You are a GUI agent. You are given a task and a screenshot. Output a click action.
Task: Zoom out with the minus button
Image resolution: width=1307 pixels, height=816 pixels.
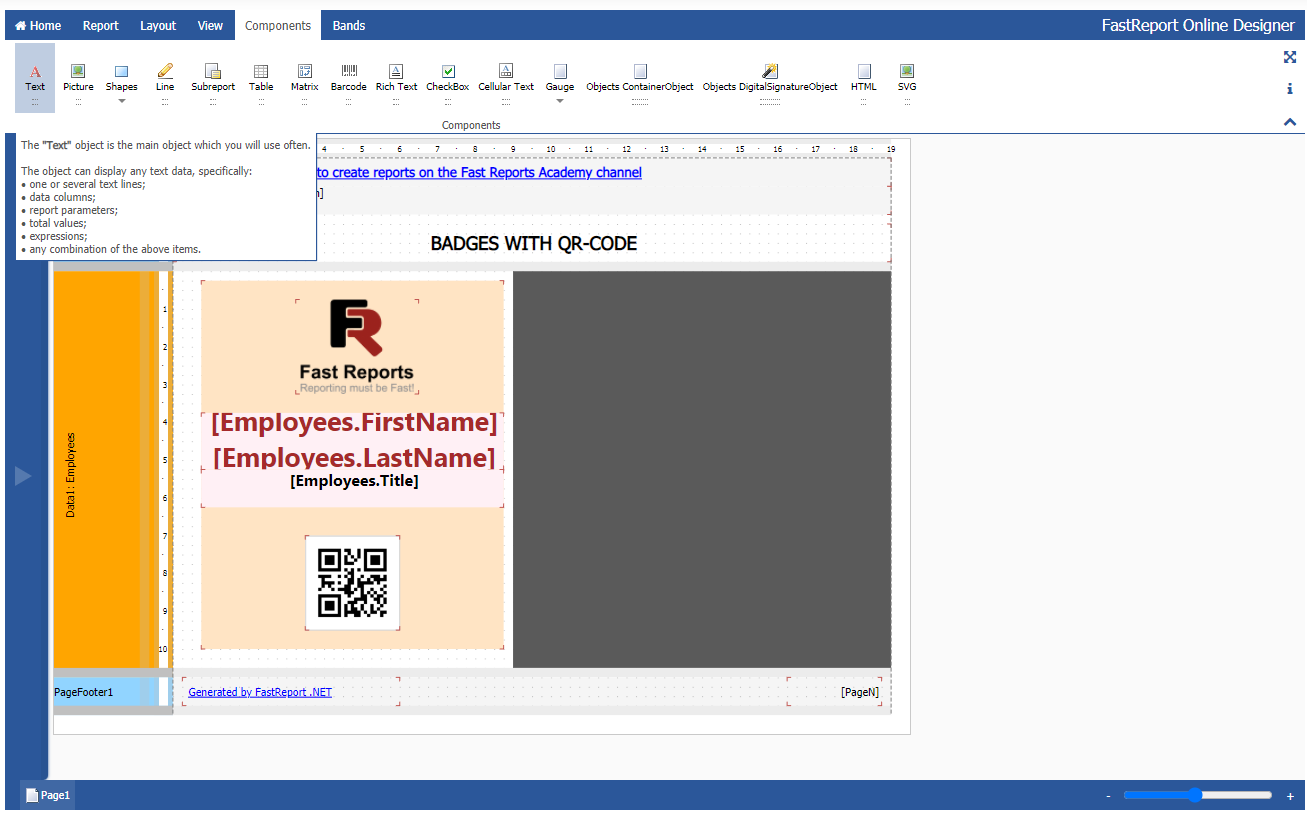click(x=1108, y=796)
